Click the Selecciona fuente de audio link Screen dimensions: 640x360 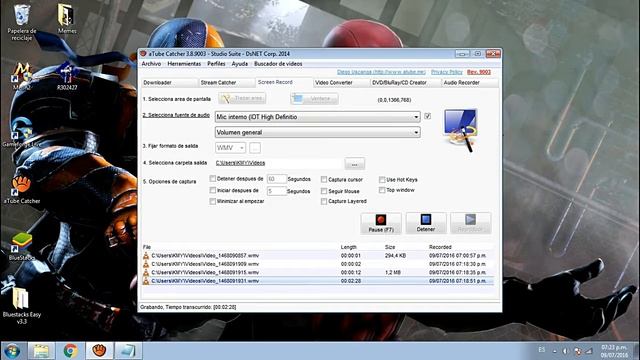176,116
